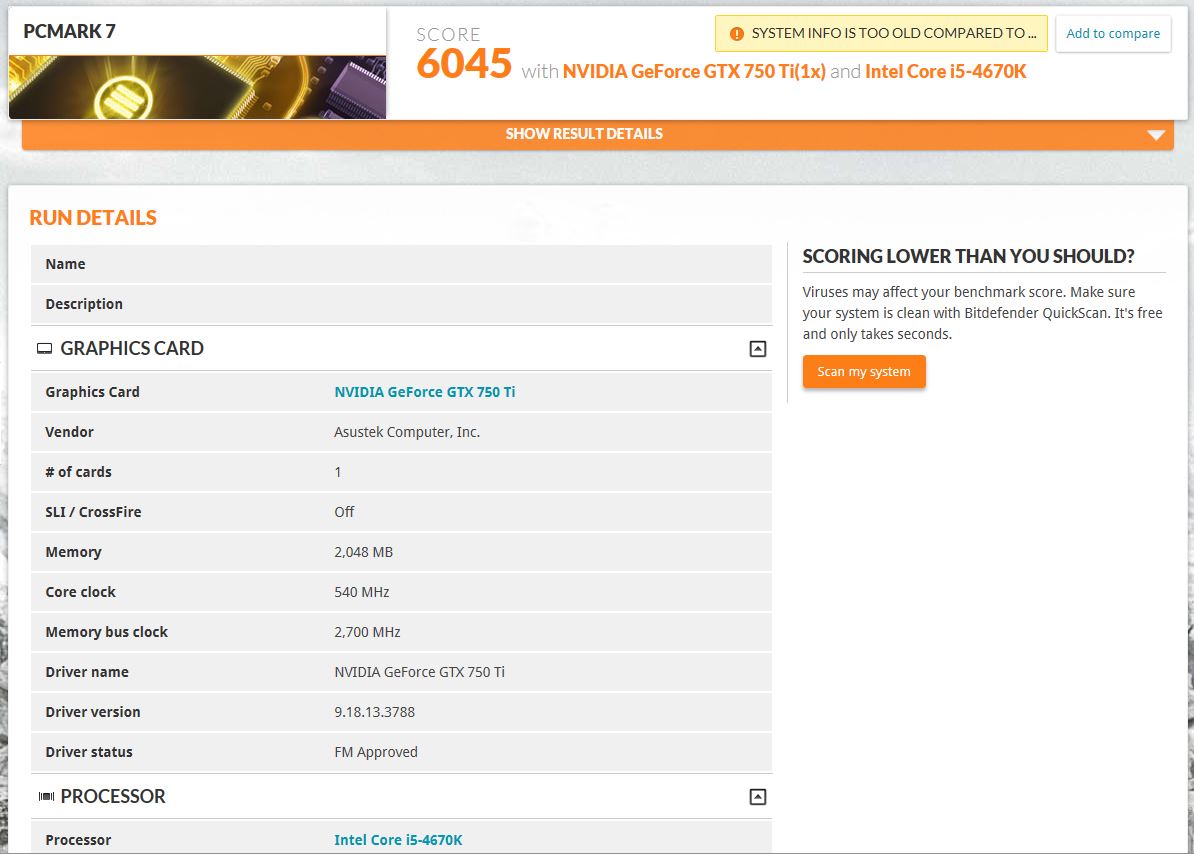Click the GRAPHICS CARD section heading
The height and width of the screenshot is (854, 1194).
132,349
